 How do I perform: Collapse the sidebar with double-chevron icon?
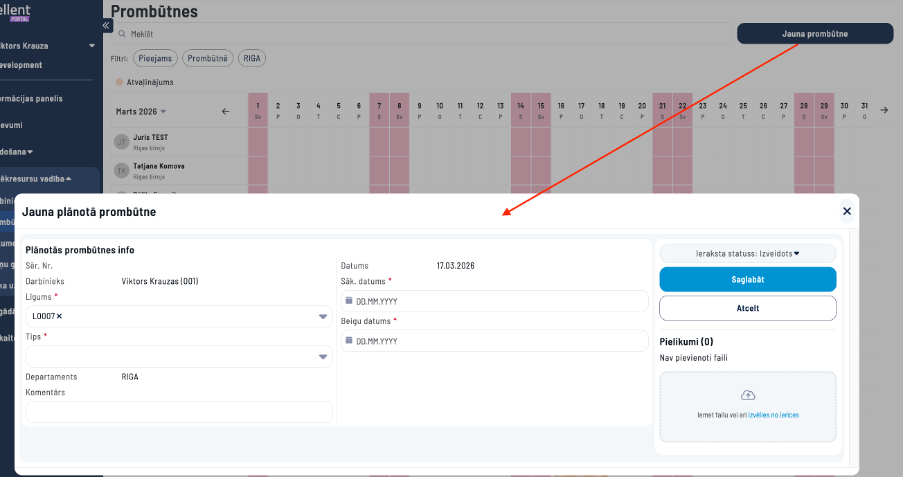point(107,26)
